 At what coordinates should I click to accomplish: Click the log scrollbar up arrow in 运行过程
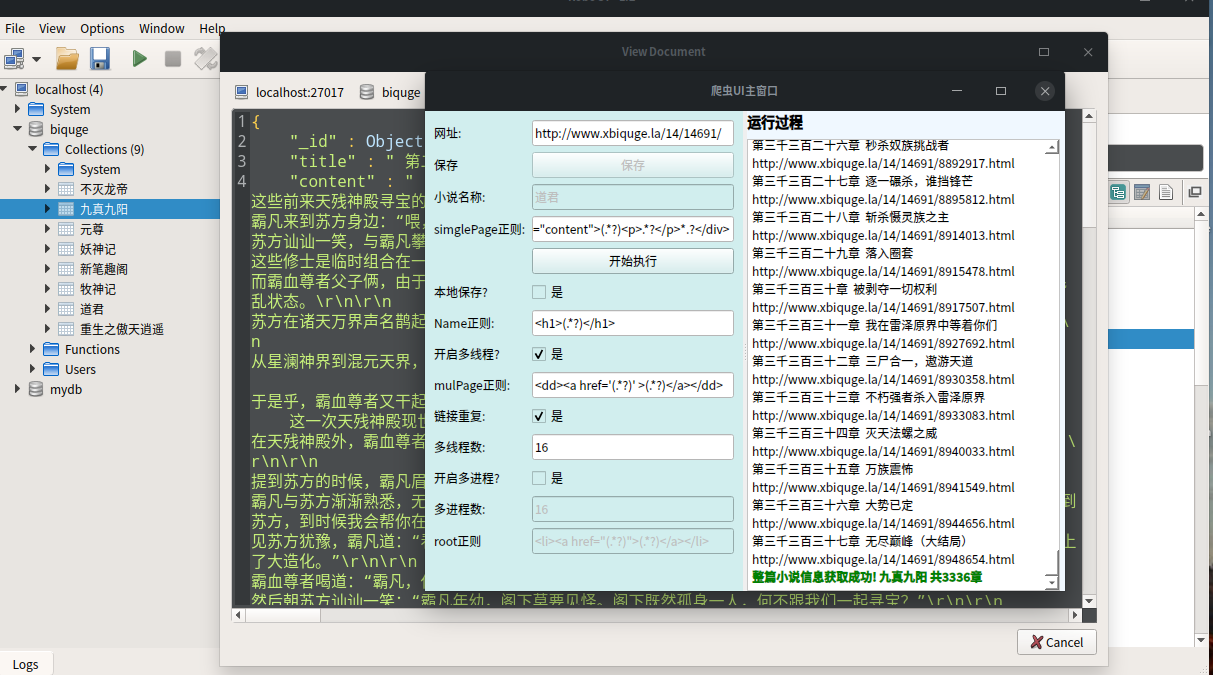(1051, 148)
